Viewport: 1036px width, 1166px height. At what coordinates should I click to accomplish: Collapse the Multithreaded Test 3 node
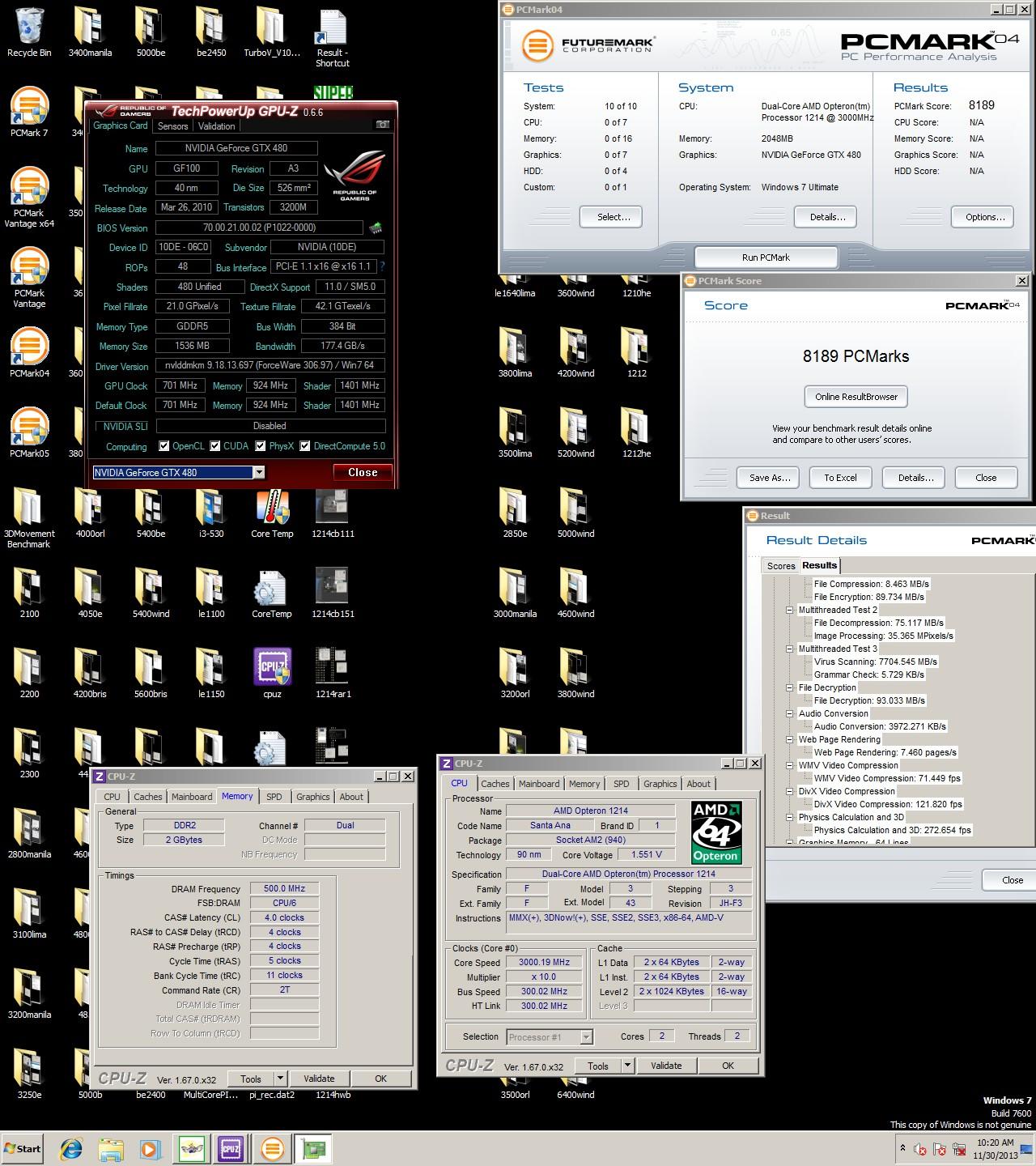pyautogui.click(x=790, y=649)
